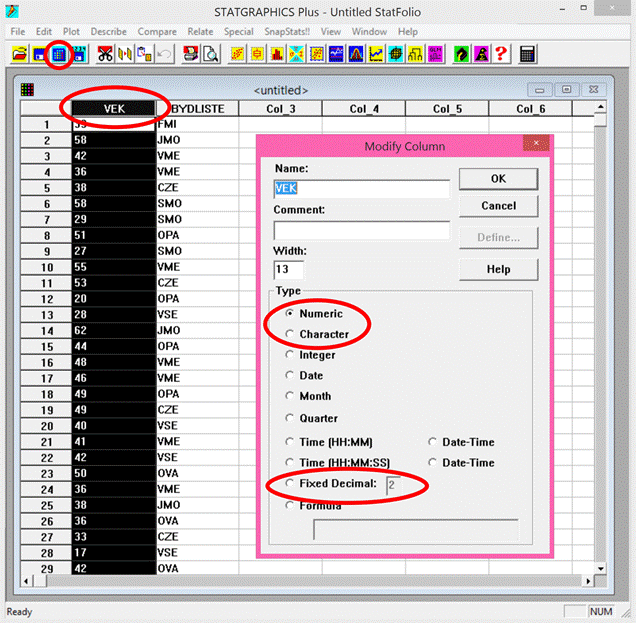Click the spreadsheet icon in untitled window
The width and height of the screenshot is (636, 623).
(27, 89)
